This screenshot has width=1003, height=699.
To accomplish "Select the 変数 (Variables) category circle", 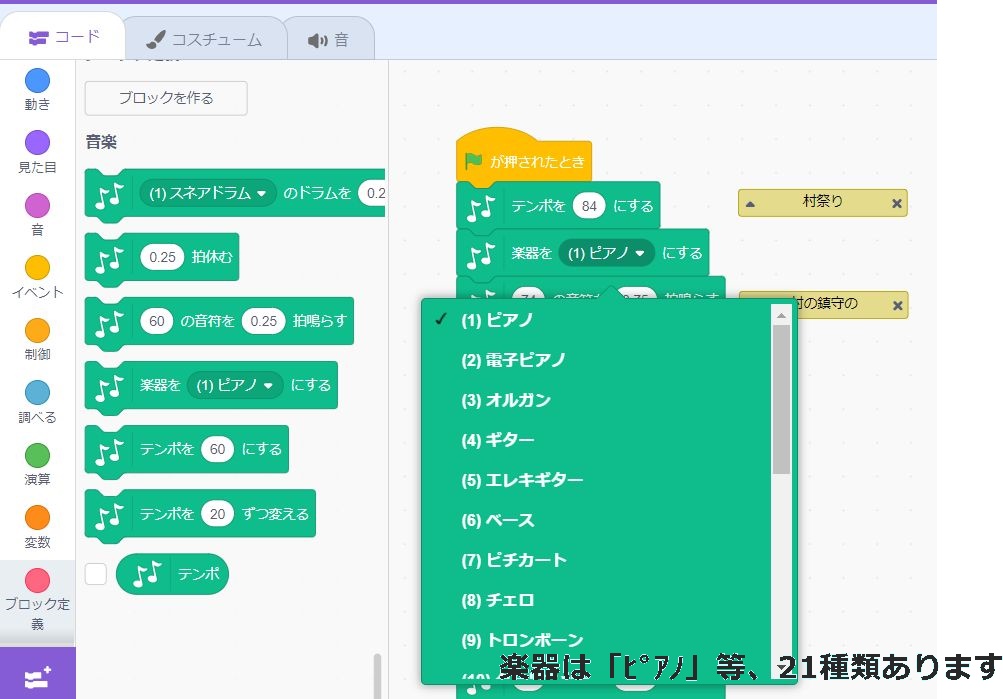I will 37,518.
